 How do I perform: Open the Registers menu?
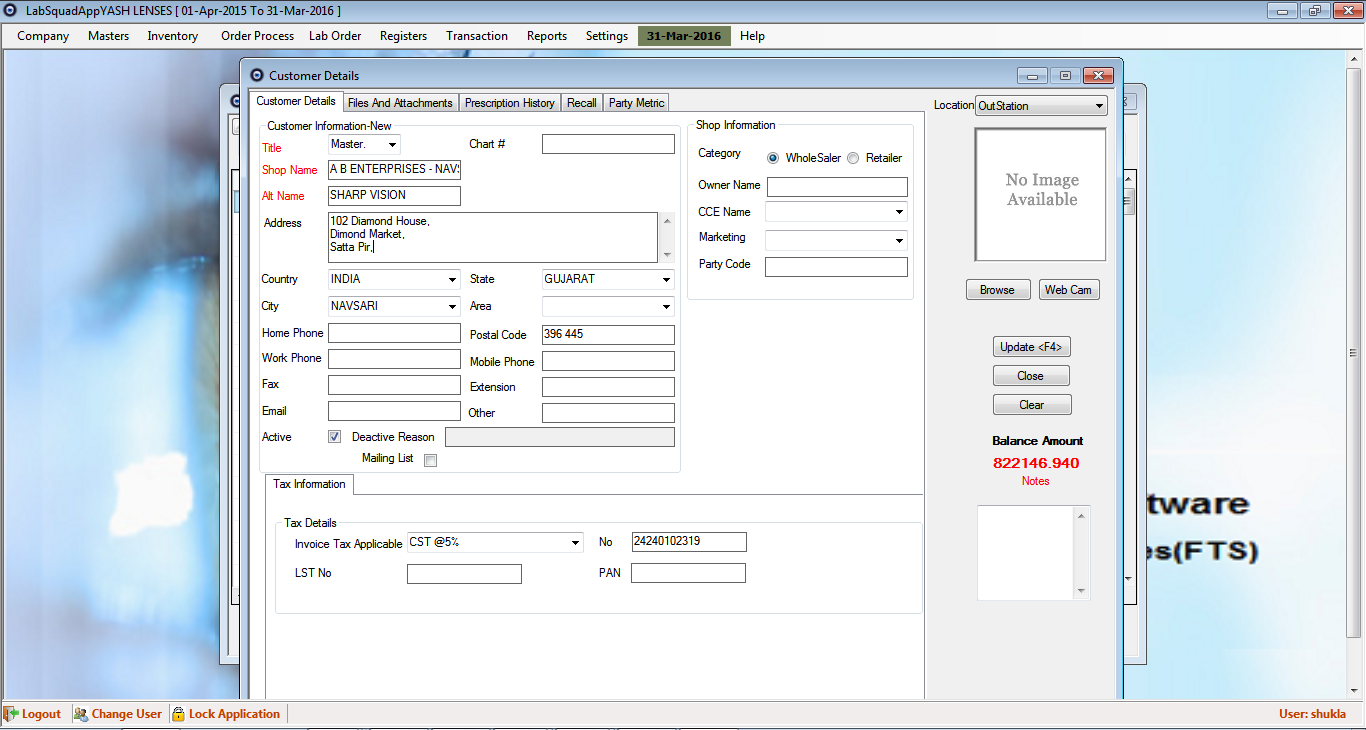pyautogui.click(x=403, y=36)
